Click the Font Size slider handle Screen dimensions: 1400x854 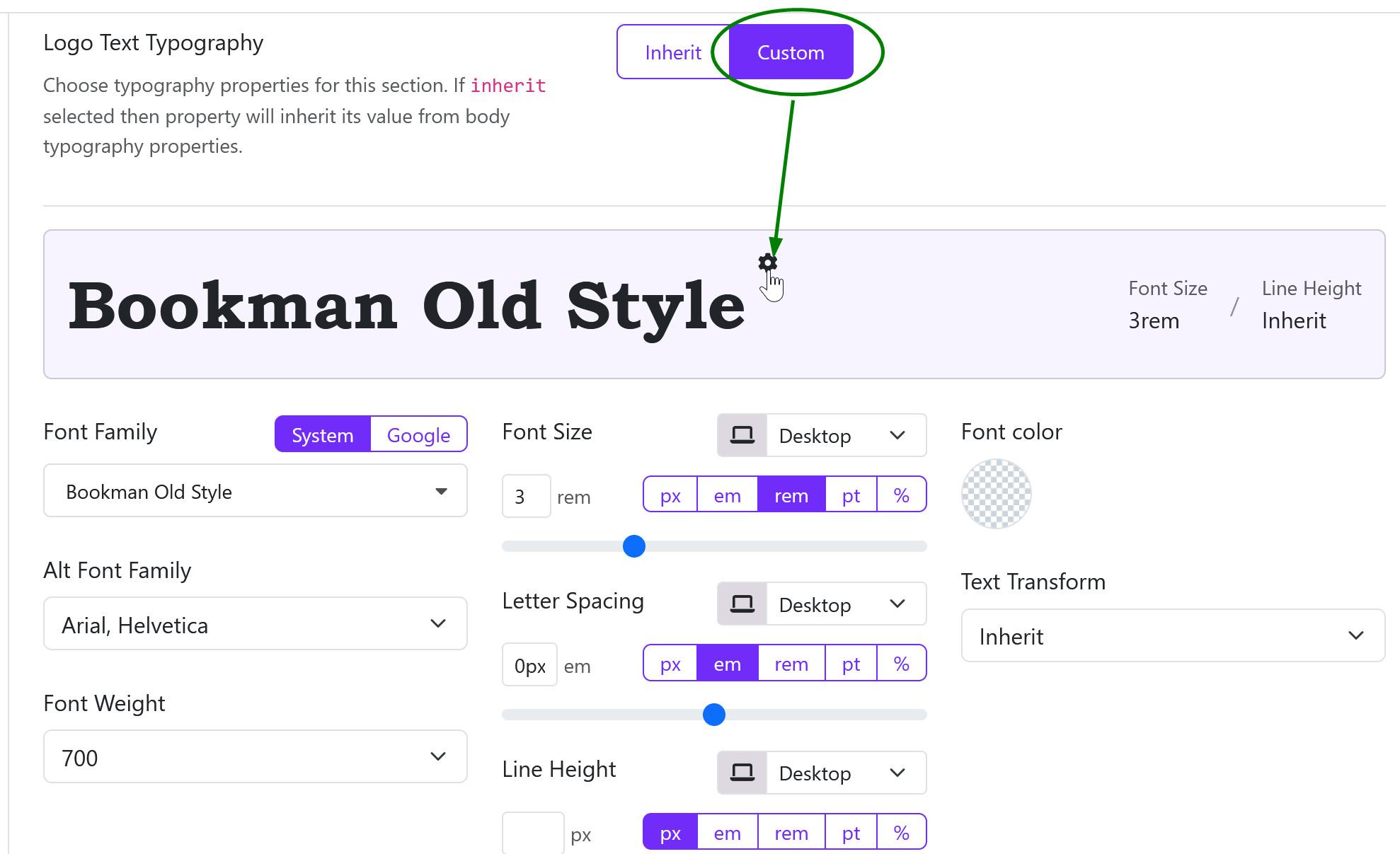[633, 546]
